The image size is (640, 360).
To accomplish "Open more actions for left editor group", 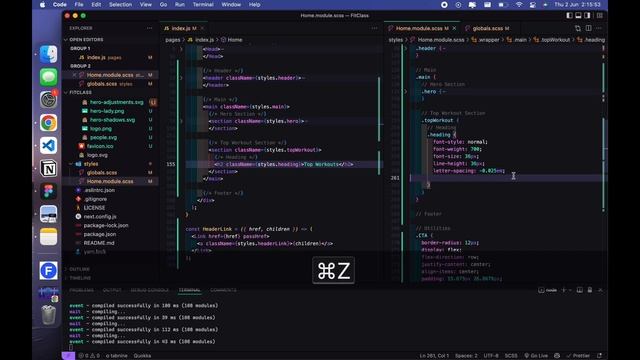I will [375, 28].
